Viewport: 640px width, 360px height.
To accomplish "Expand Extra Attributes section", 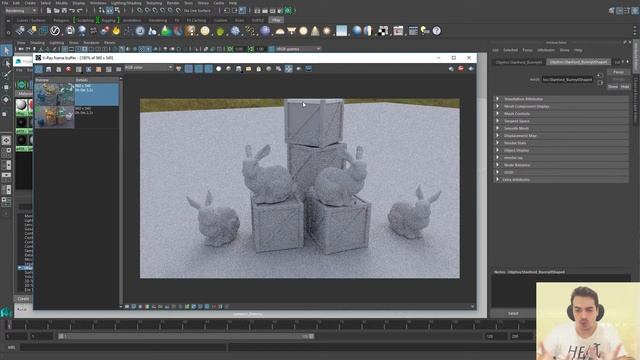I will (x=561, y=180).
